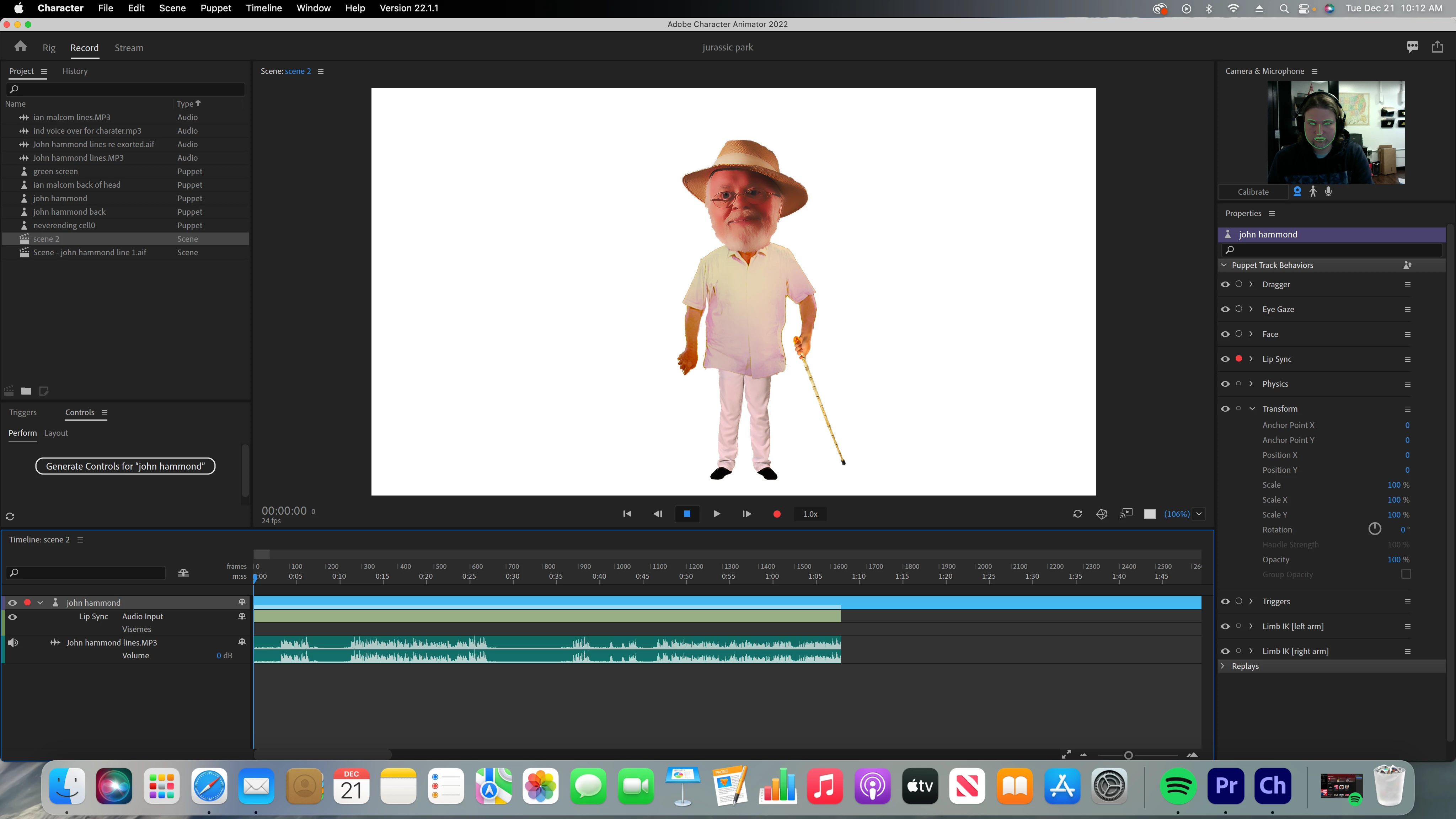Open the share export icon top right
The image size is (1456, 819).
coord(1438,47)
